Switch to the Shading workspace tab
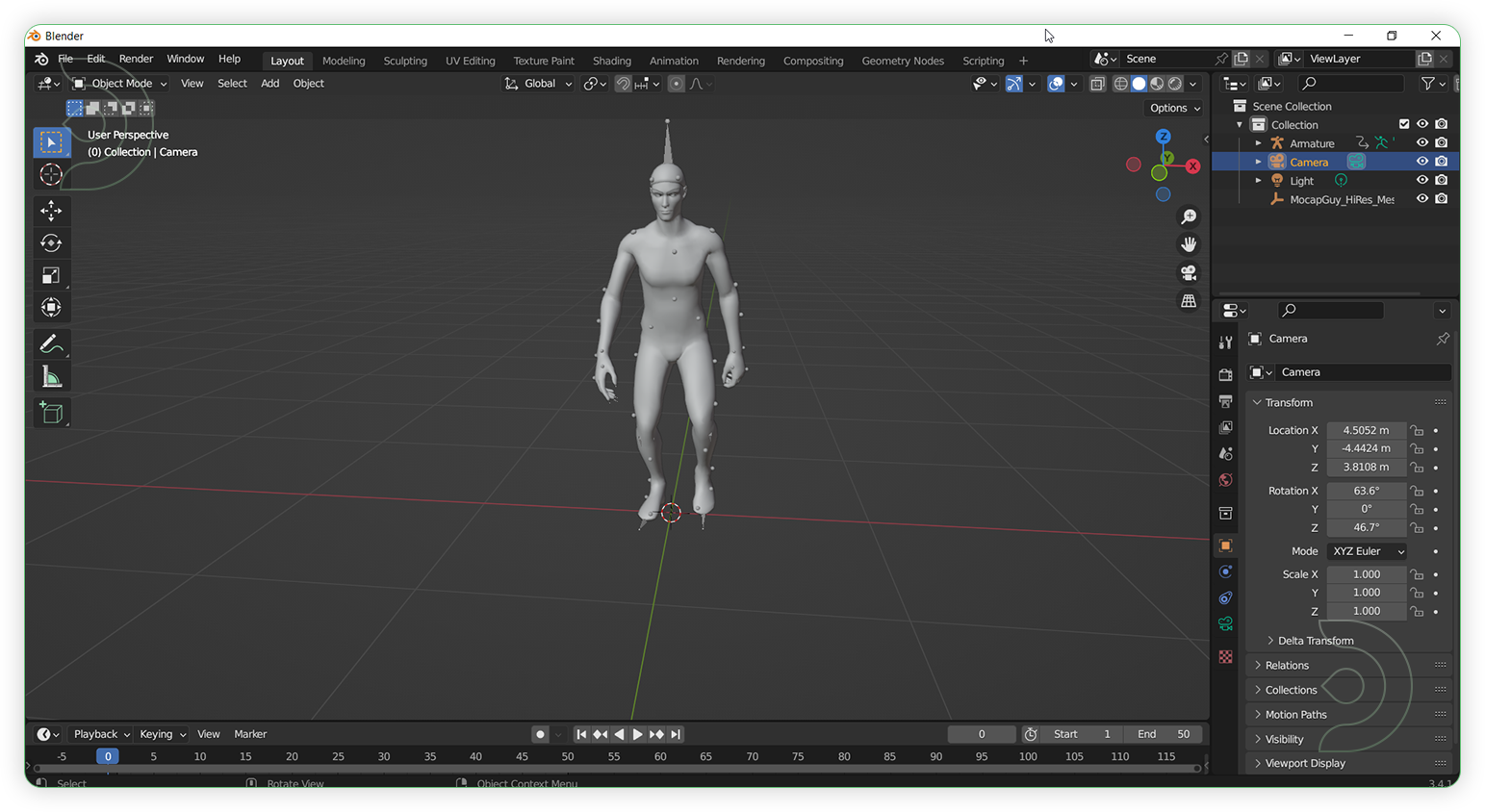The image size is (1485, 812). [x=612, y=60]
